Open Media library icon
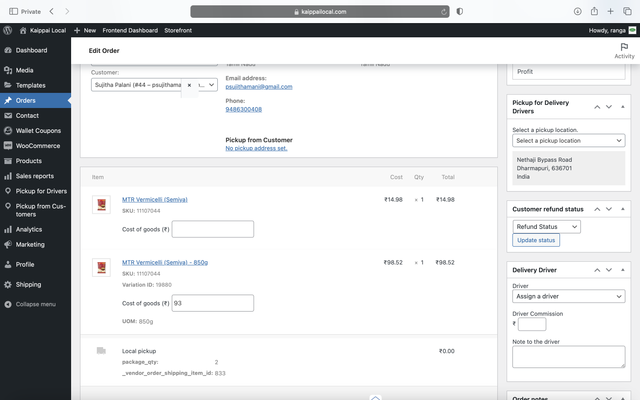This screenshot has width=640, height=400. coord(8,70)
